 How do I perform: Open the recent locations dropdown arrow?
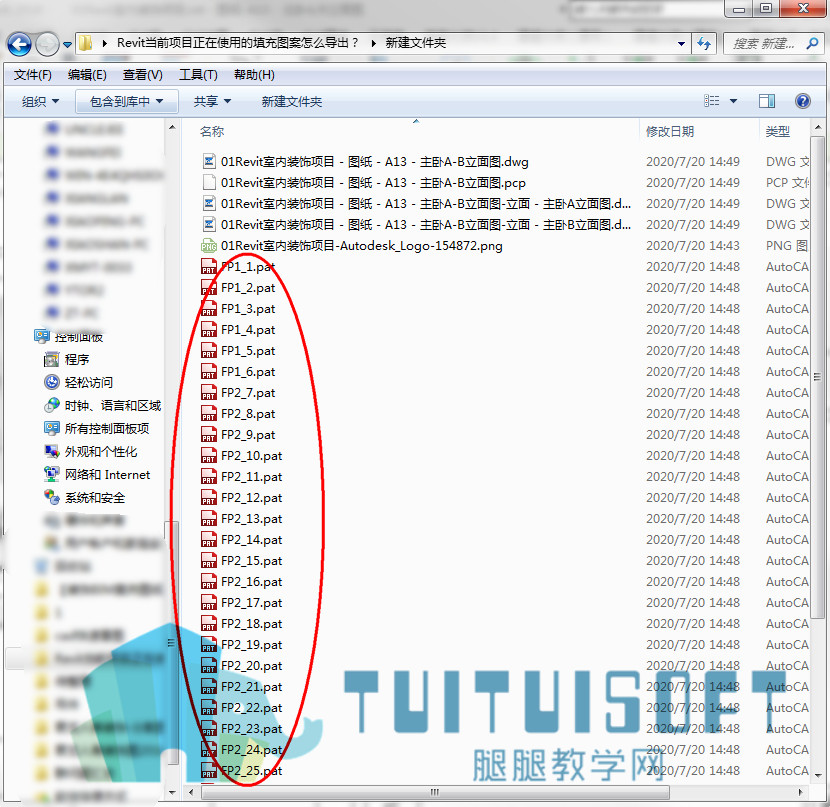[67, 44]
